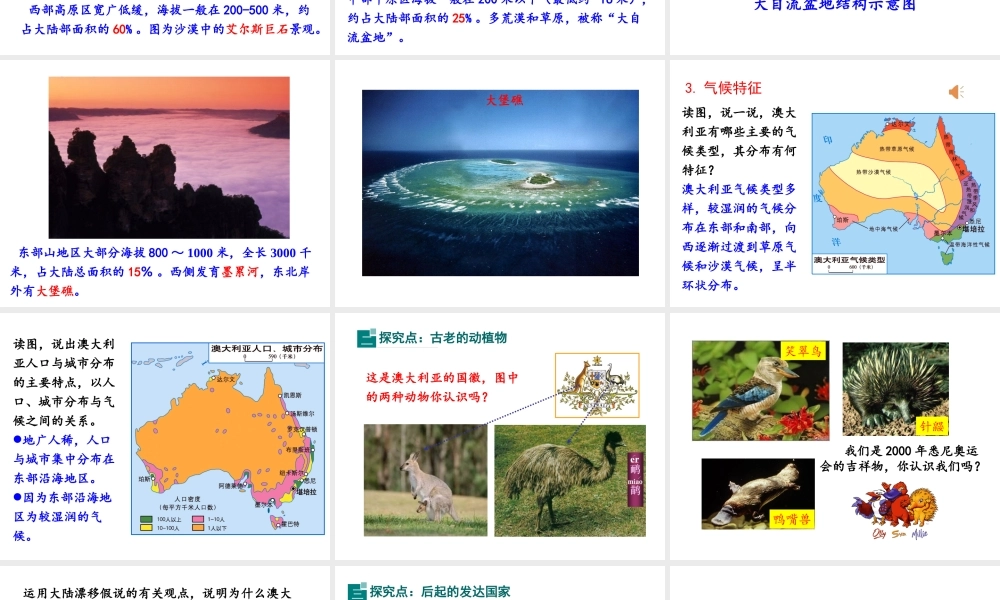
Task: Click the 凯恩斯 city label on population map
Action: (292, 395)
